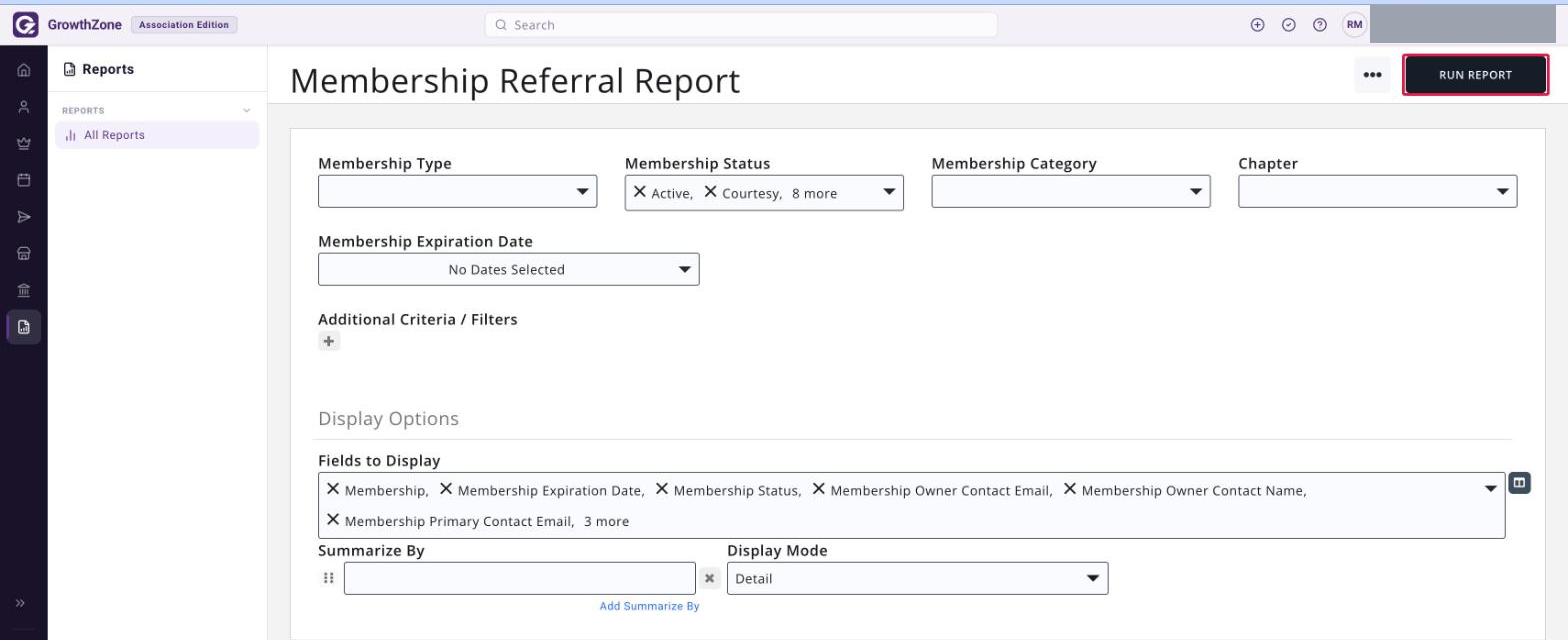Remove the Active status chip

point(640,192)
